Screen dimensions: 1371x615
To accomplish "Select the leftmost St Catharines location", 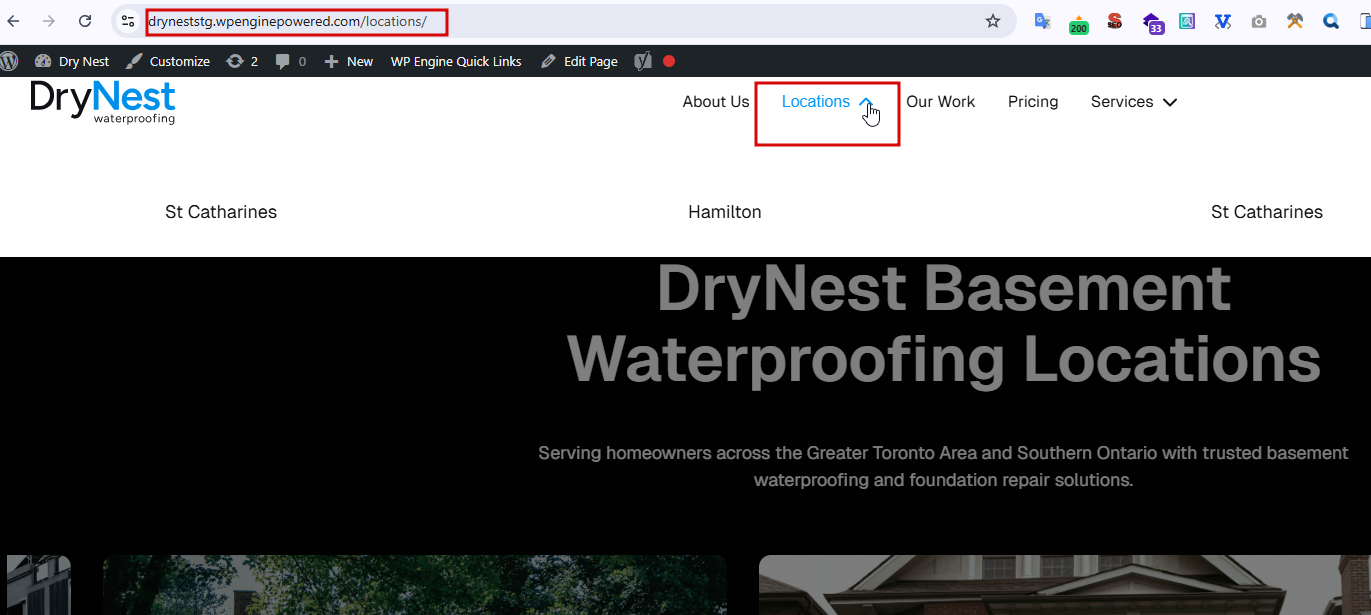I will (x=221, y=212).
